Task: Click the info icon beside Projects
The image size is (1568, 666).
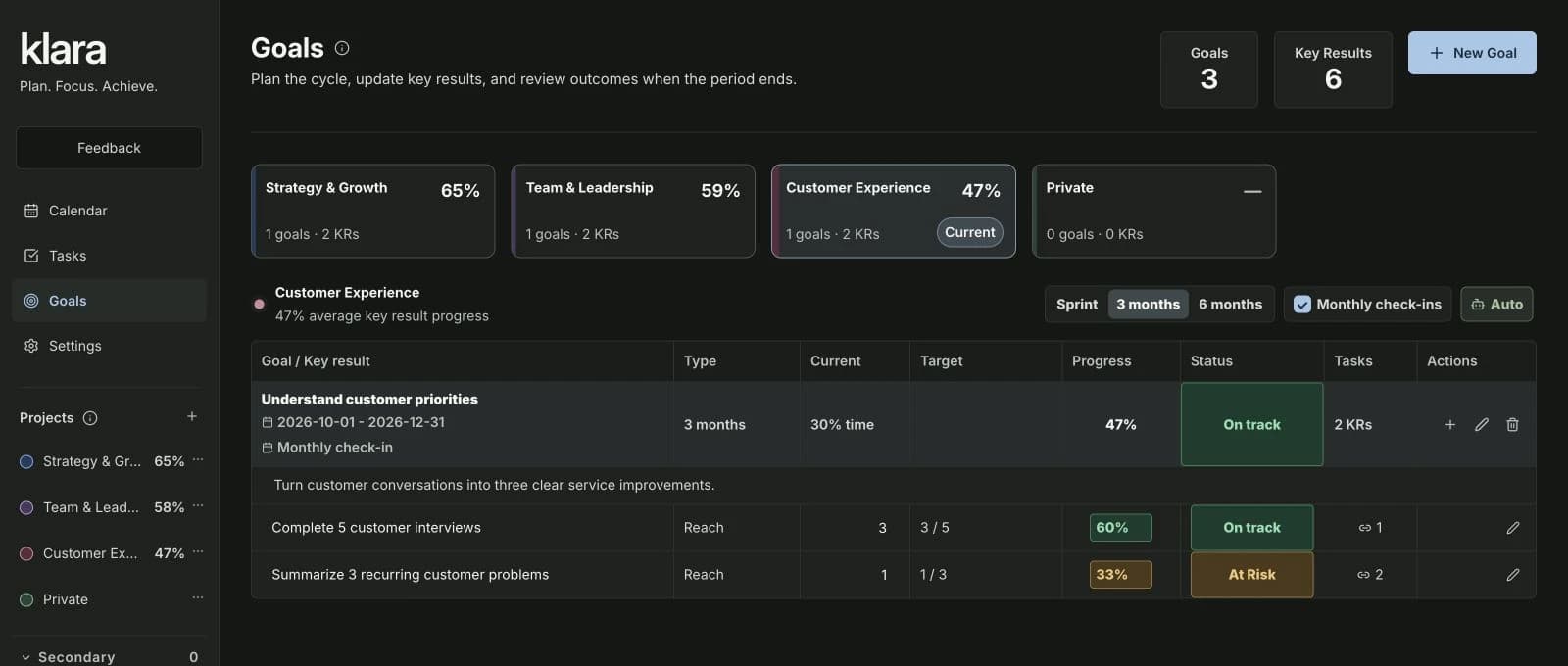Action: tap(90, 418)
